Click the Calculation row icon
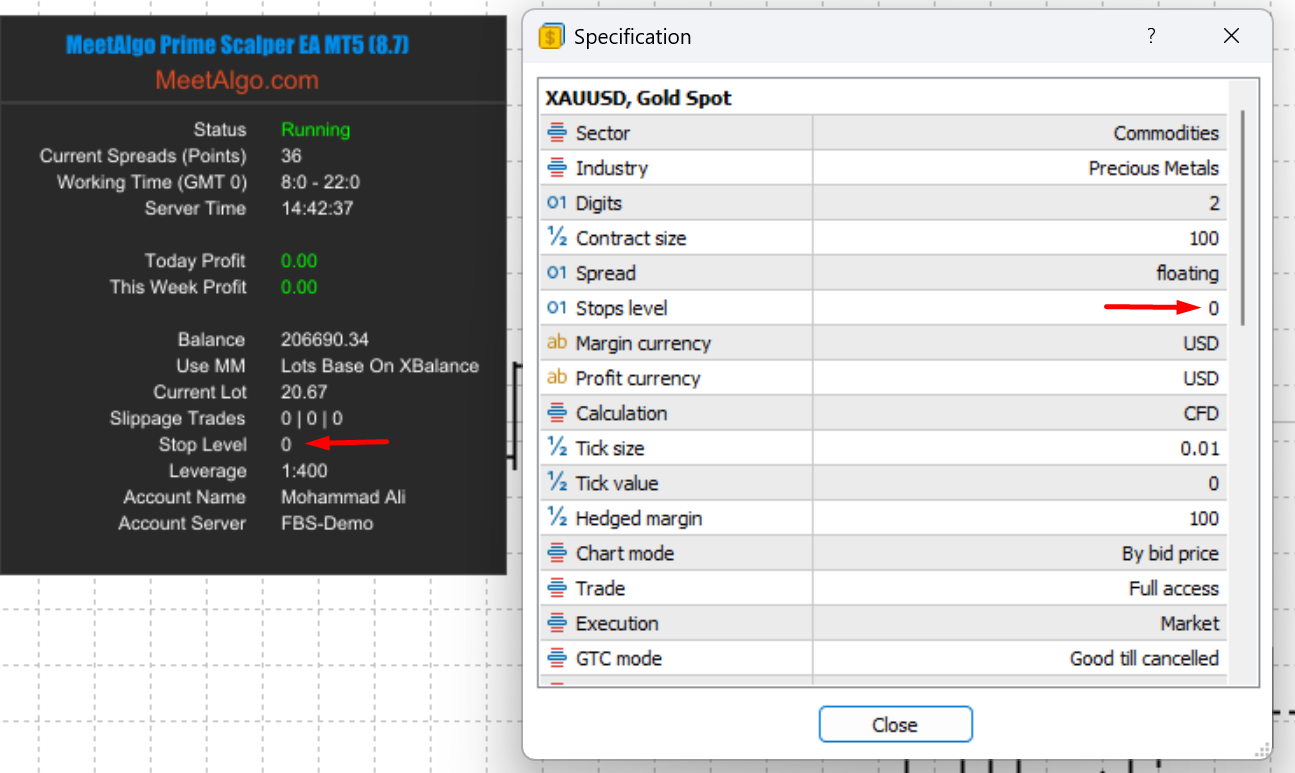Image resolution: width=1295 pixels, height=773 pixels. pos(557,413)
